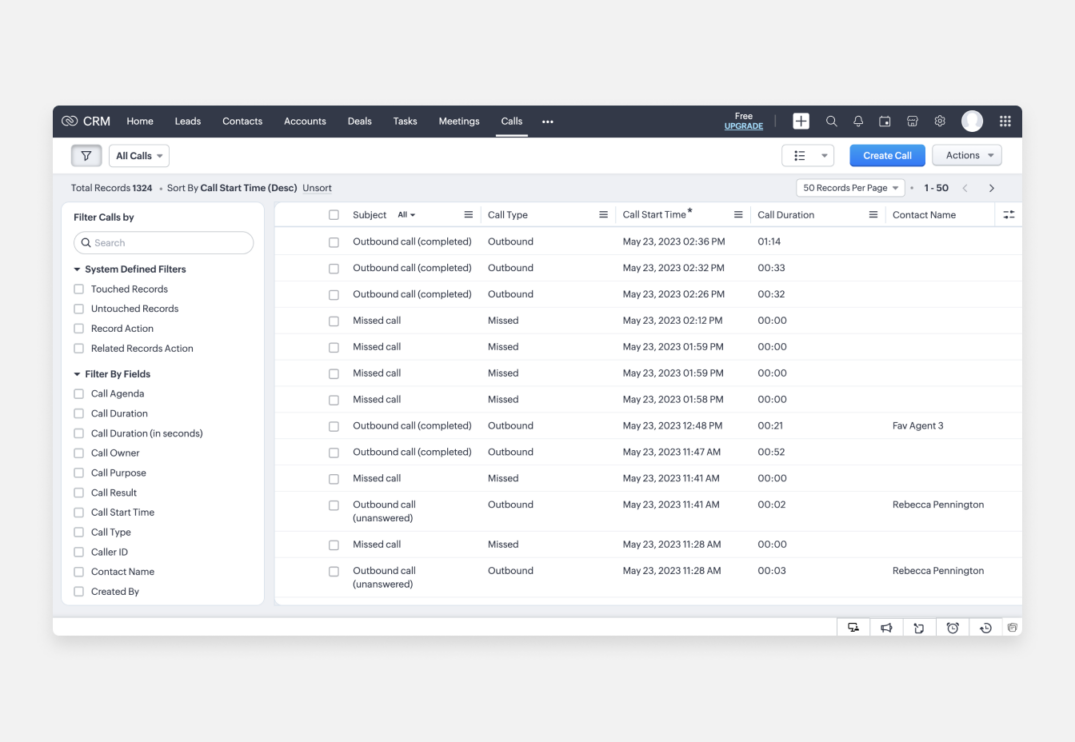Click the filter funnel icon
This screenshot has height=742, width=1075.
click(86, 156)
